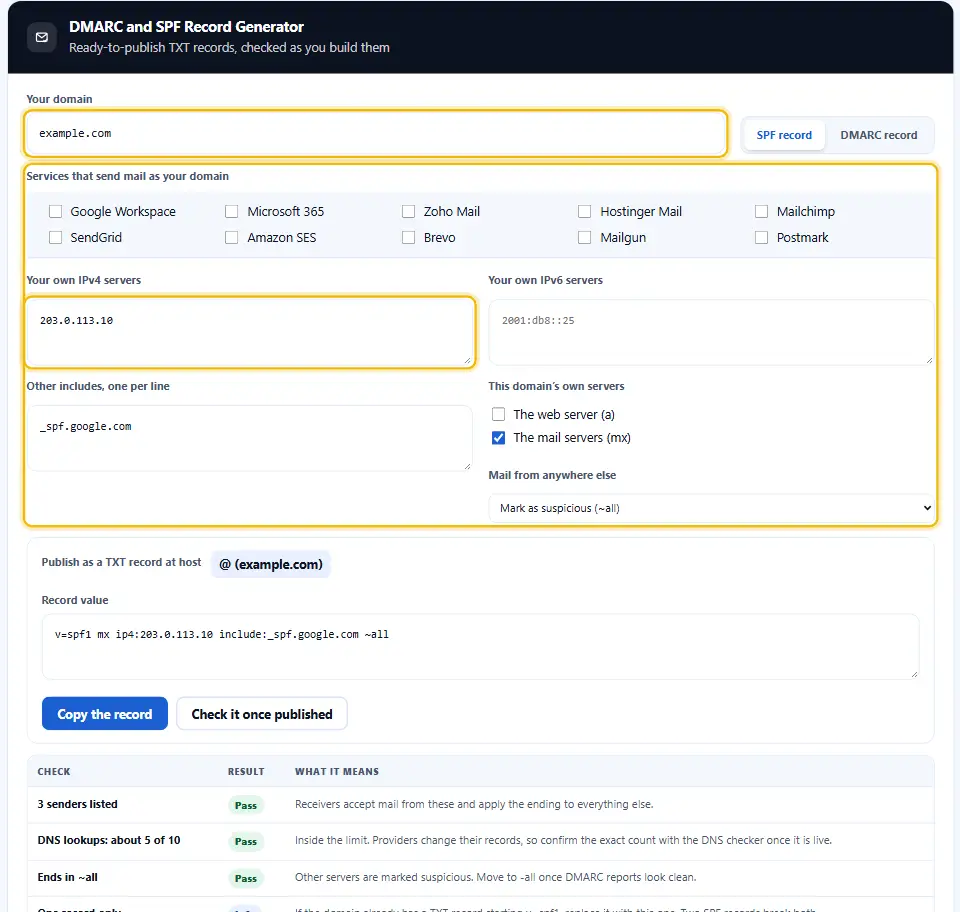Open the Mail from anywhere else dropdown
The width and height of the screenshot is (960, 912).
(x=711, y=508)
